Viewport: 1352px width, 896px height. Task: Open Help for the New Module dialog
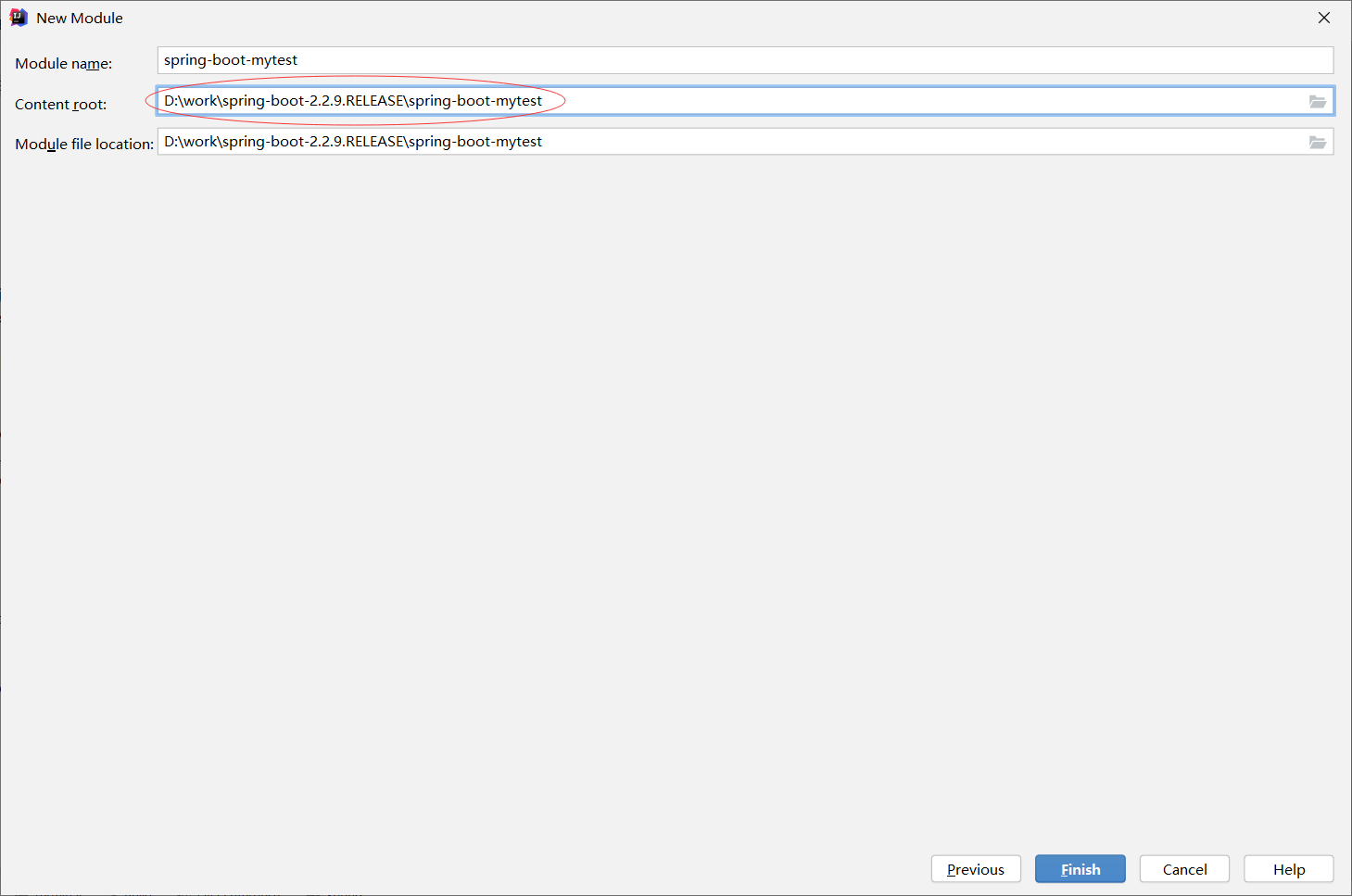coord(1289,869)
